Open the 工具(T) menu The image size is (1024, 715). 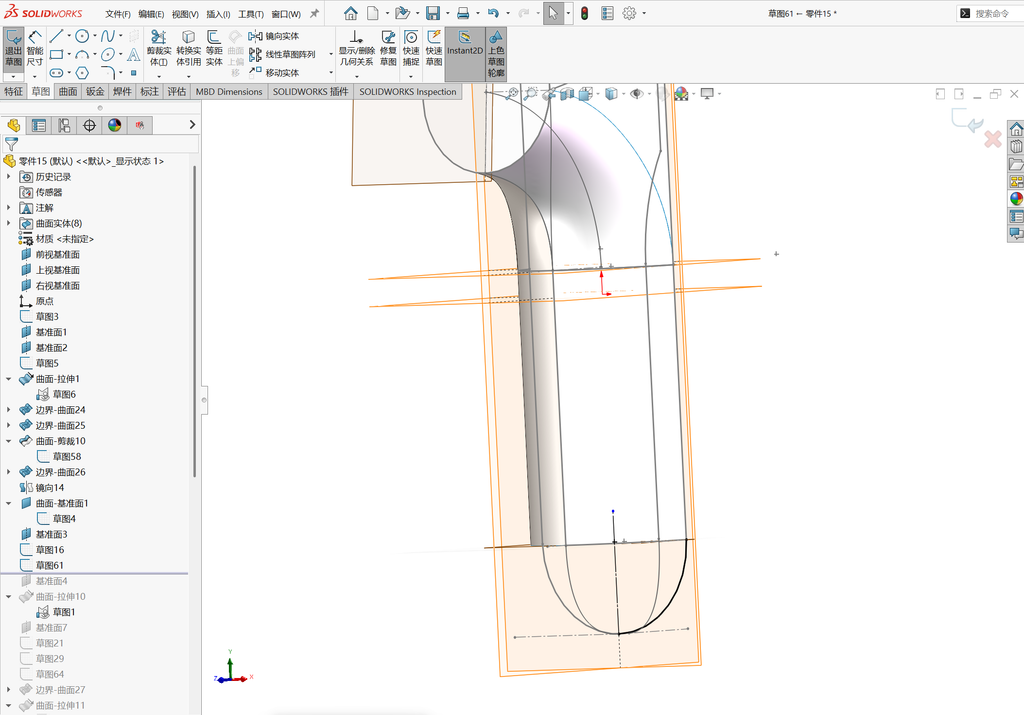point(251,14)
